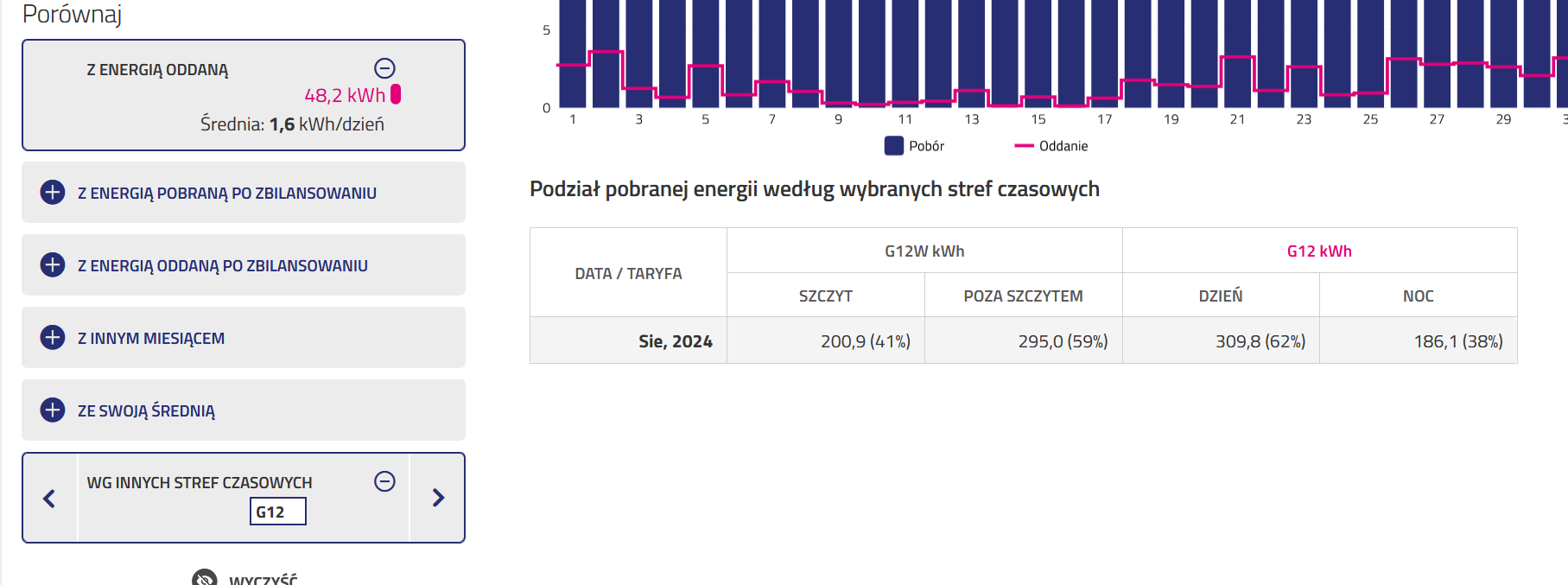The image size is (1568, 585).
Task: Click the pink Oddanie legend line
Action: click(x=1024, y=146)
